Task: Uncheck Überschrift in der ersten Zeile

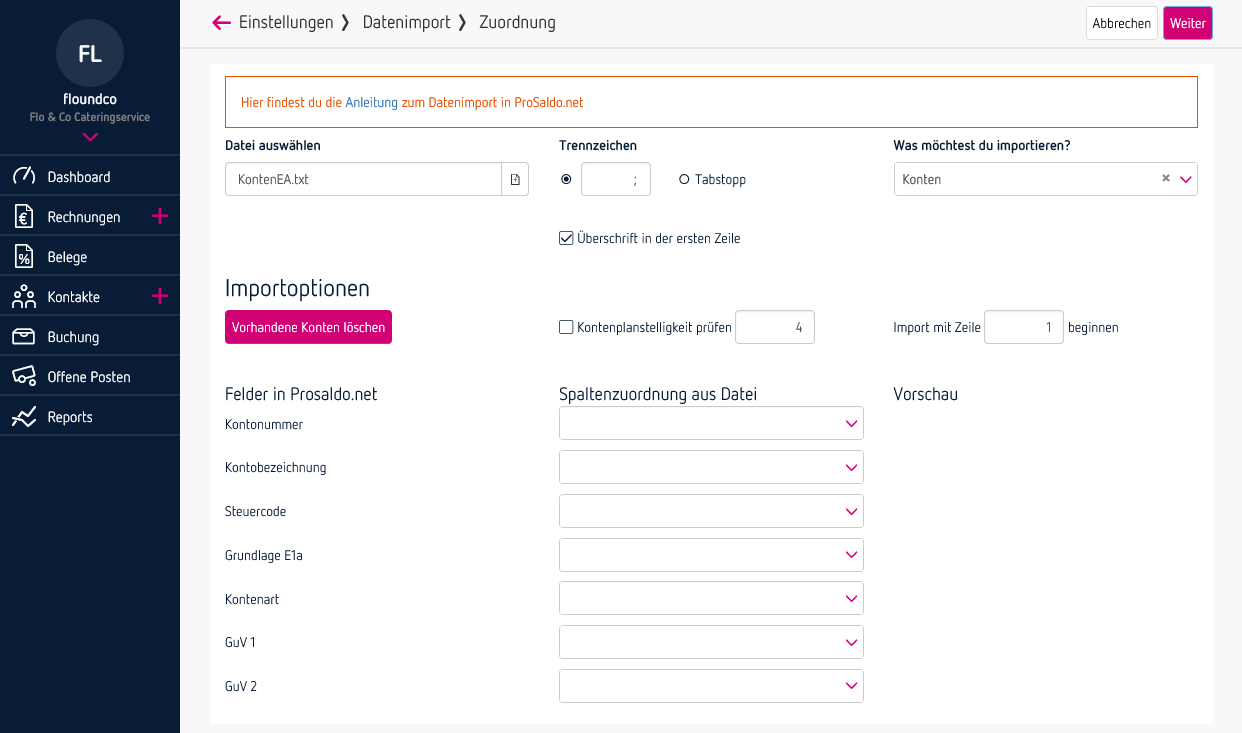Action: (566, 238)
